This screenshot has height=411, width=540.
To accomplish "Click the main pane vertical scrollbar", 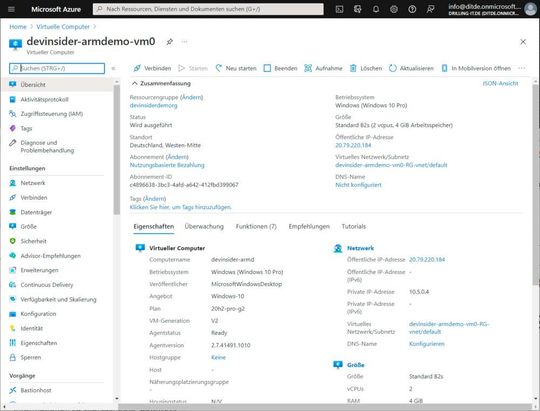I will [x=536, y=184].
